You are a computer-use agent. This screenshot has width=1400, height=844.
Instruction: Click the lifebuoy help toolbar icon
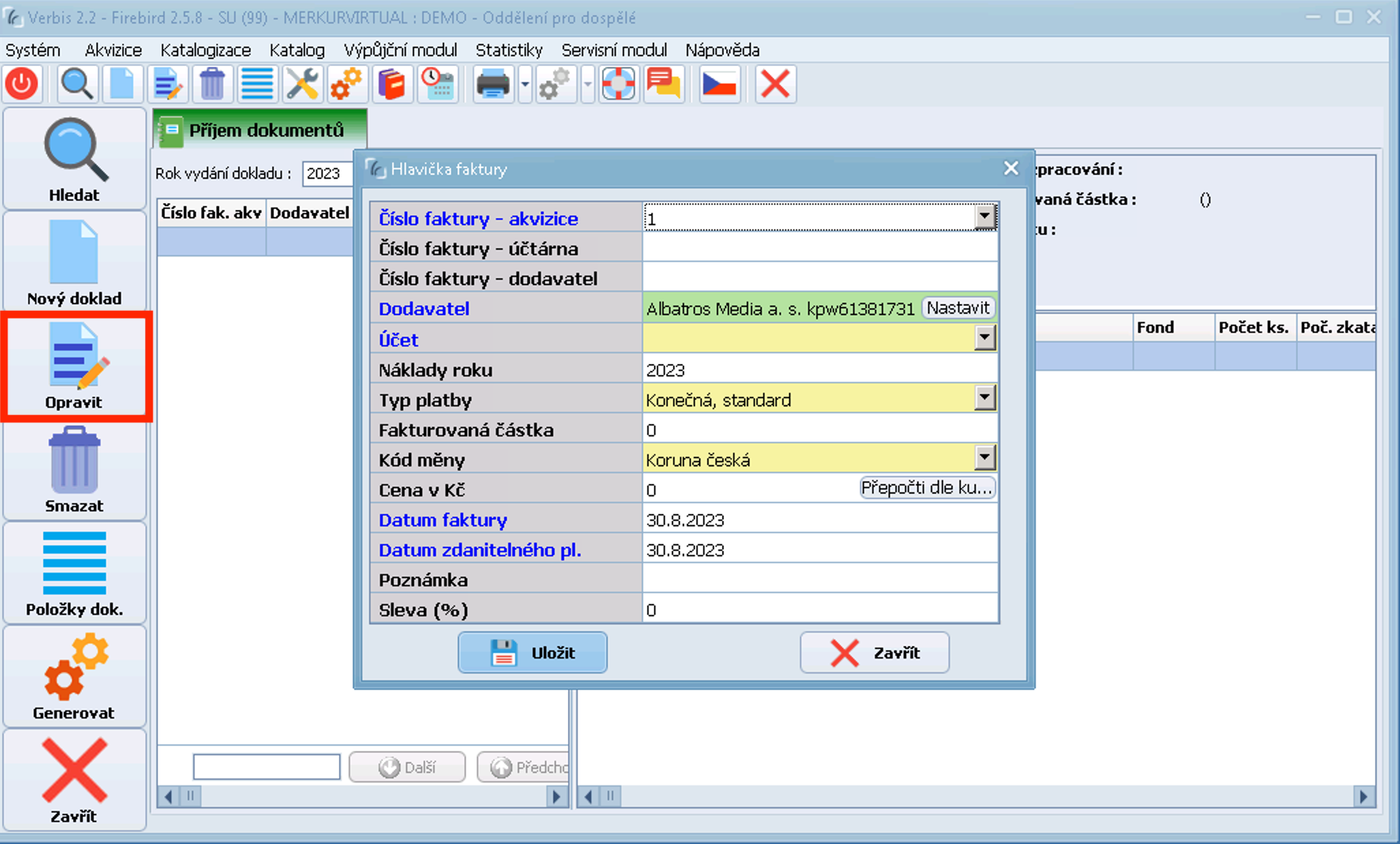(x=619, y=85)
